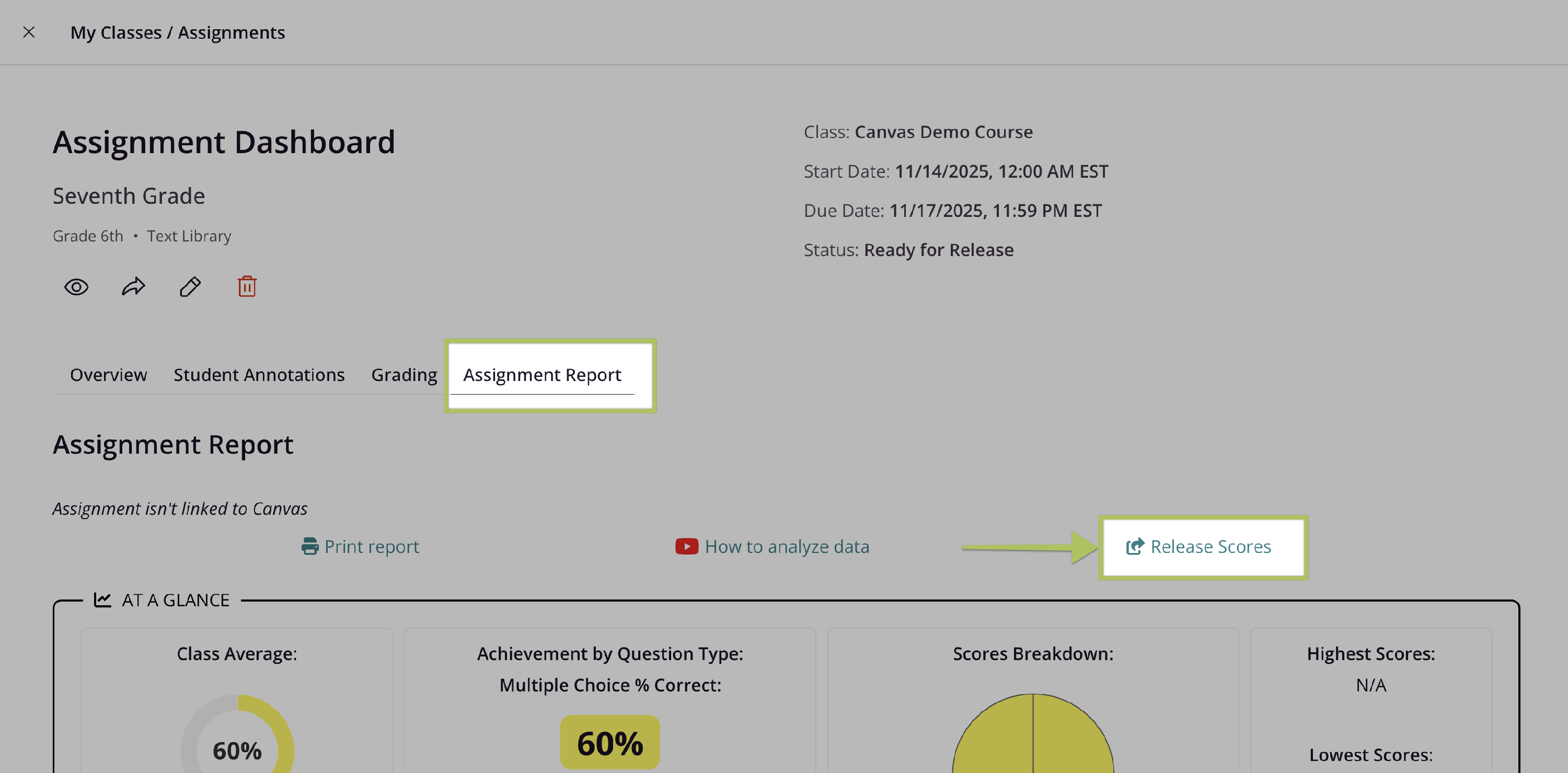
Task: Click the Achievement by Question Type label
Action: pos(610,653)
